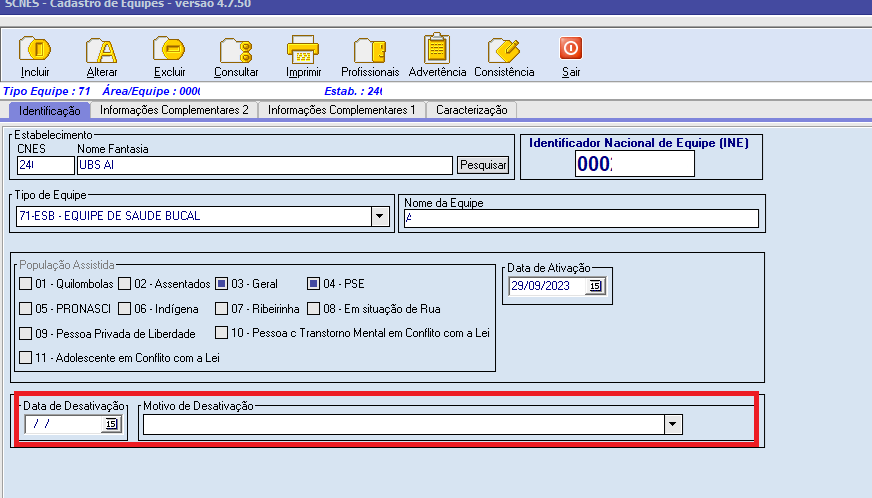Click the Nome da Equipe field
Image resolution: width=872 pixels, height=498 pixels.
coord(580,218)
